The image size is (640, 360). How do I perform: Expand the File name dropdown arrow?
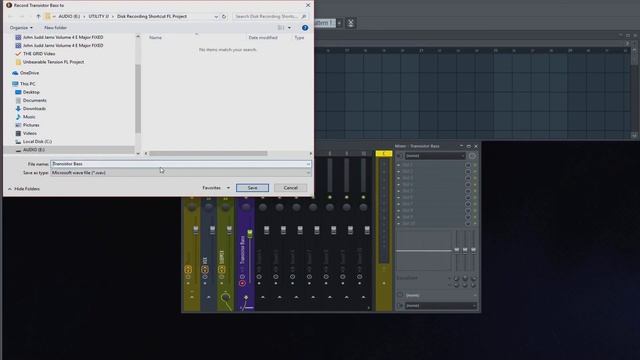coord(308,164)
